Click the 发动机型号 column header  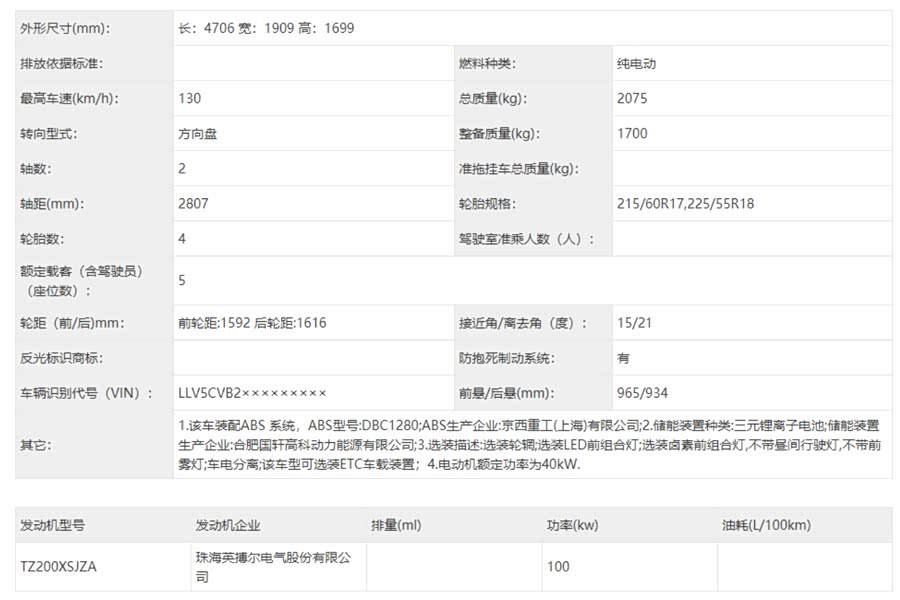[x=52, y=525]
